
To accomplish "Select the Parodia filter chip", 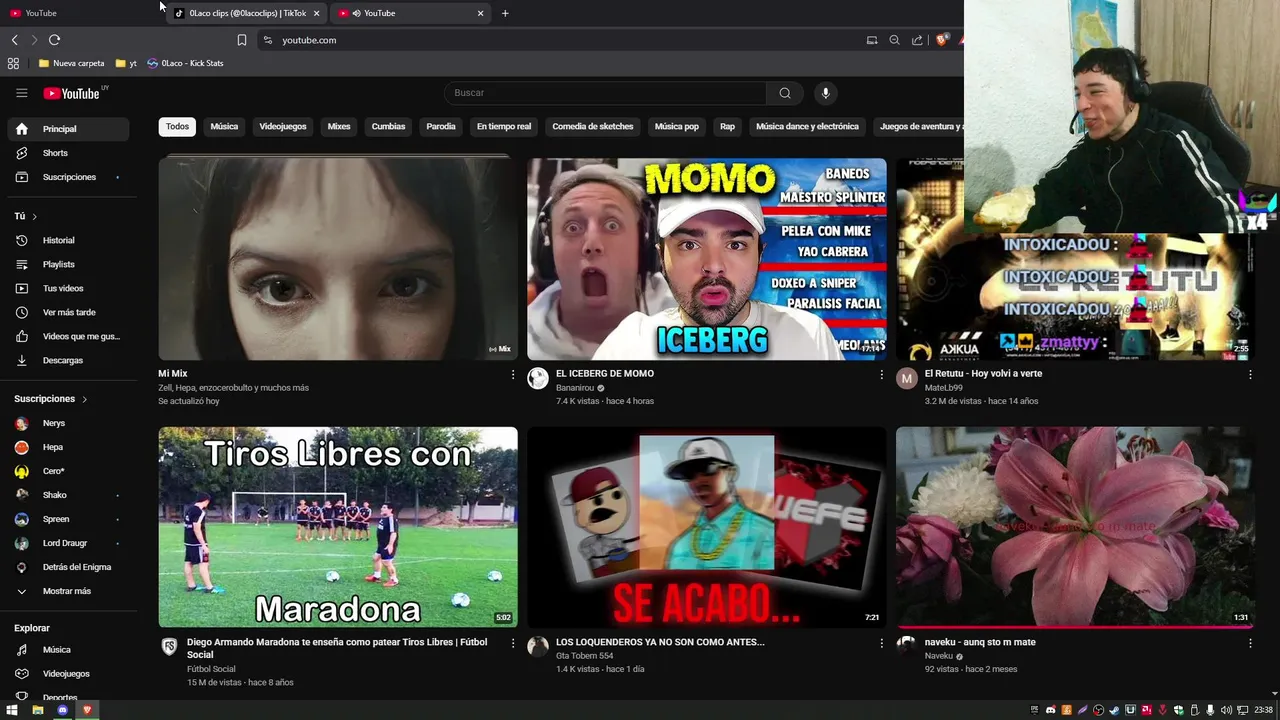I will tap(441, 127).
